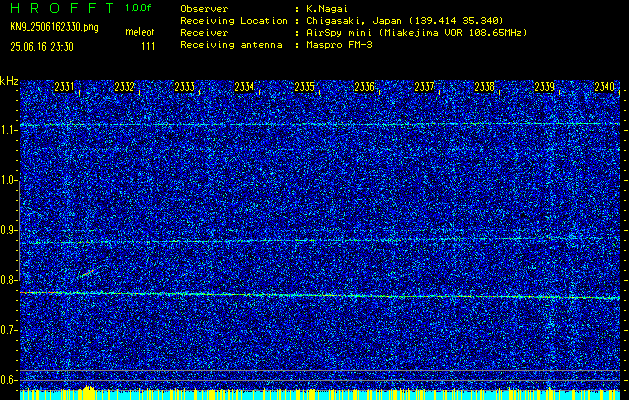This screenshot has height=400, width=629.
Task: Click the 2335 time marker
Action: [304, 87]
